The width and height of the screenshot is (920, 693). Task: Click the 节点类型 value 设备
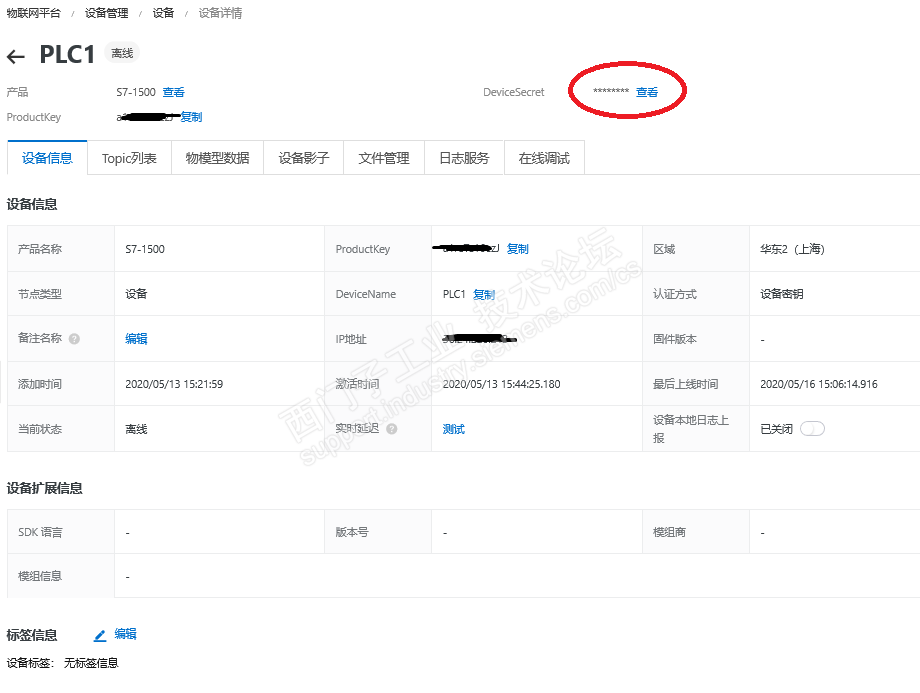[x=136, y=294]
